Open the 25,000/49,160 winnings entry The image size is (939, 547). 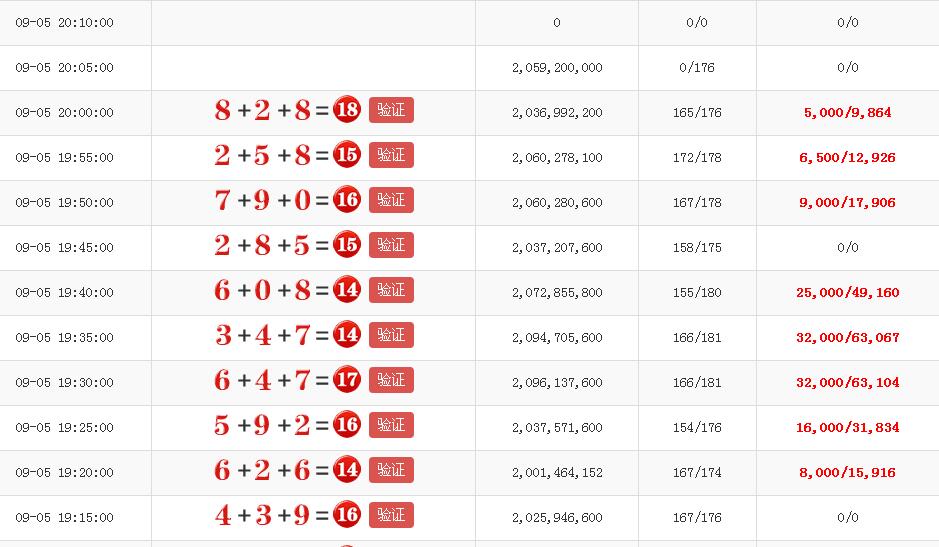[x=847, y=293]
